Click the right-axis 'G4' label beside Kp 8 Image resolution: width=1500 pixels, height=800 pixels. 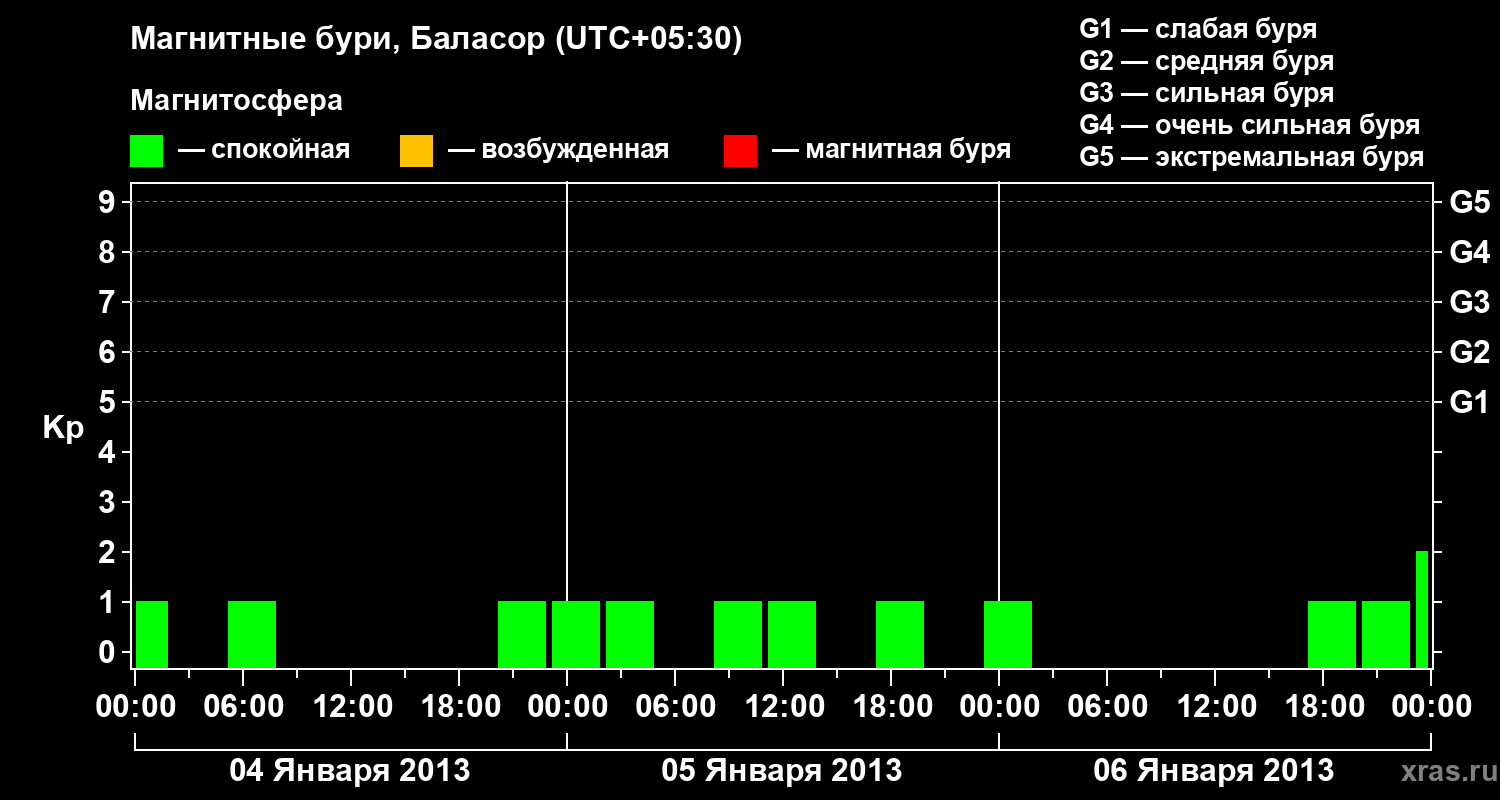coord(1469,253)
